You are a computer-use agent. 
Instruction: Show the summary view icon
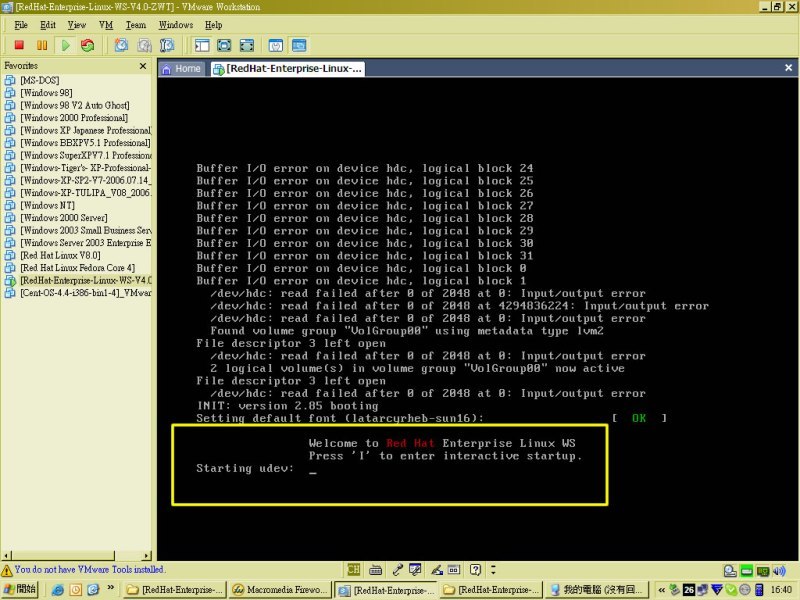[x=276, y=45]
